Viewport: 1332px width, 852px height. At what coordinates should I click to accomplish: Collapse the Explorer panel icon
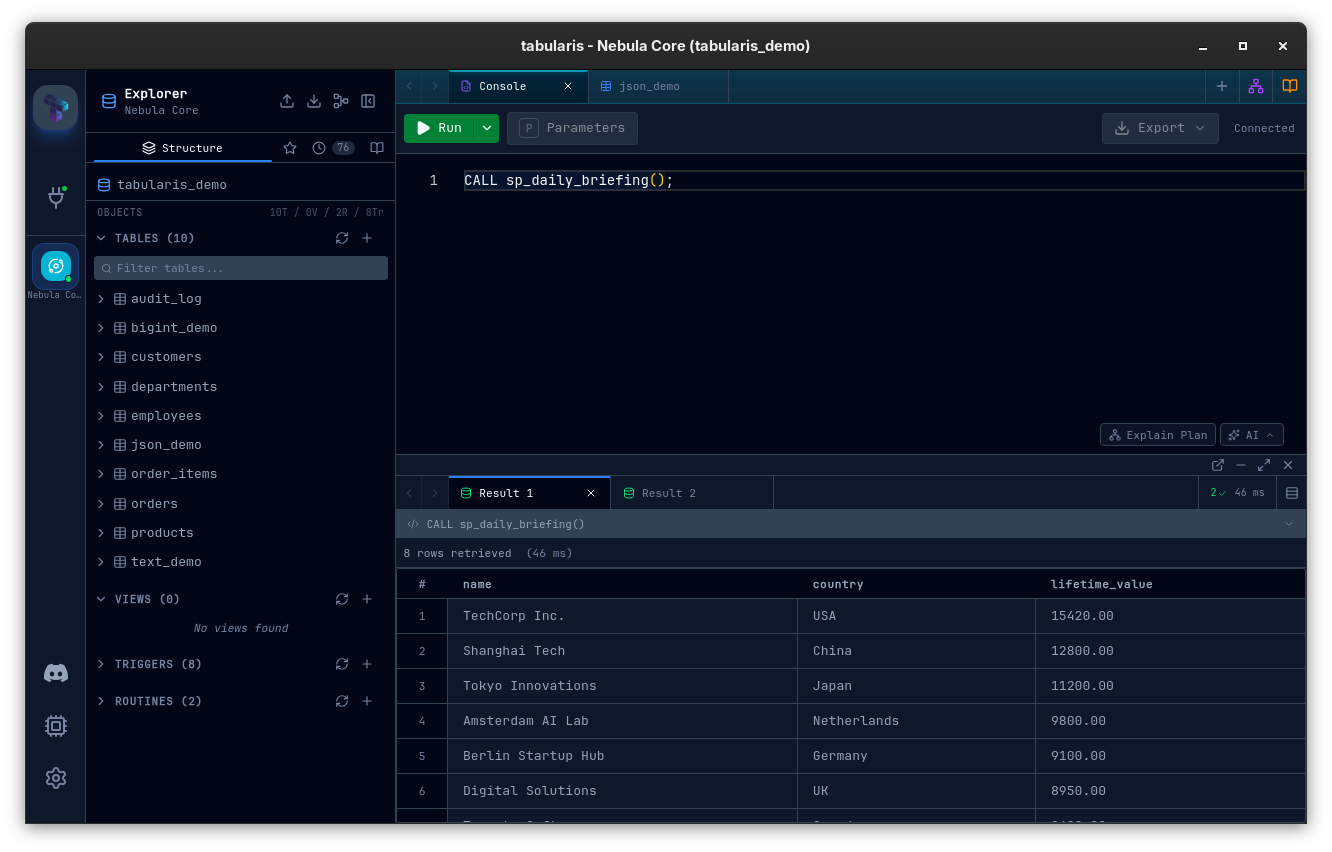pos(368,101)
